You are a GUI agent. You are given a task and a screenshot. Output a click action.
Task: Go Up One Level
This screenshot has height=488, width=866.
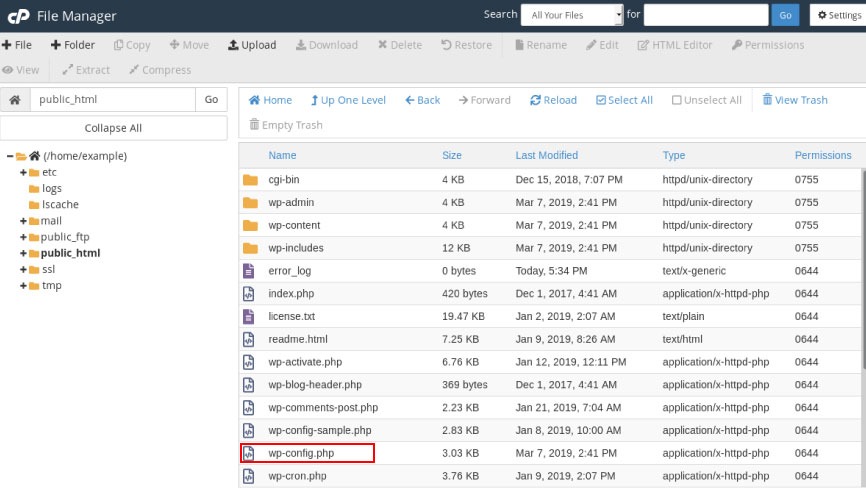[348, 100]
